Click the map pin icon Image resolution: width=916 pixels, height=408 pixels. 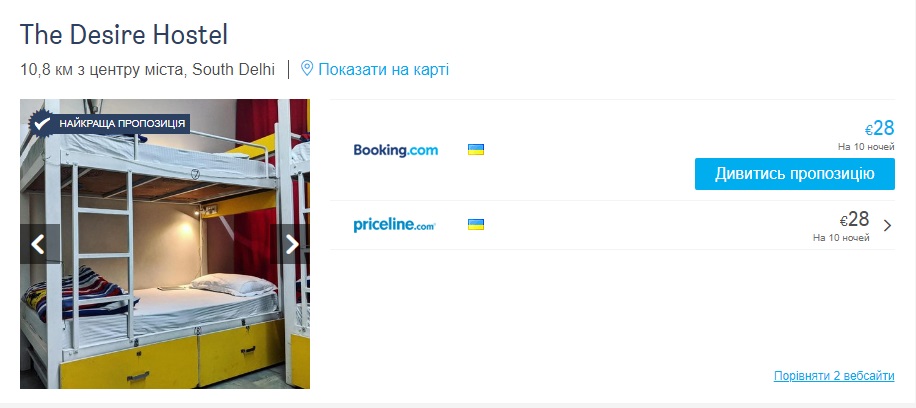click(x=307, y=69)
